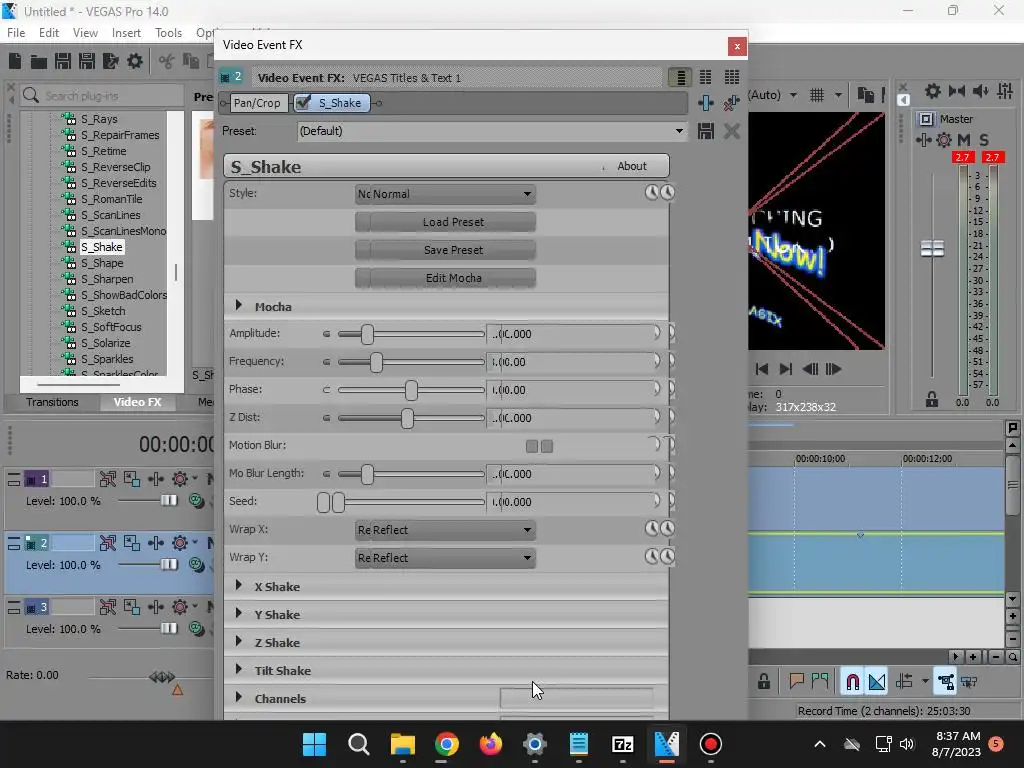The height and width of the screenshot is (768, 1024).
Task: Switch to the Video FX tab
Action: 137,402
